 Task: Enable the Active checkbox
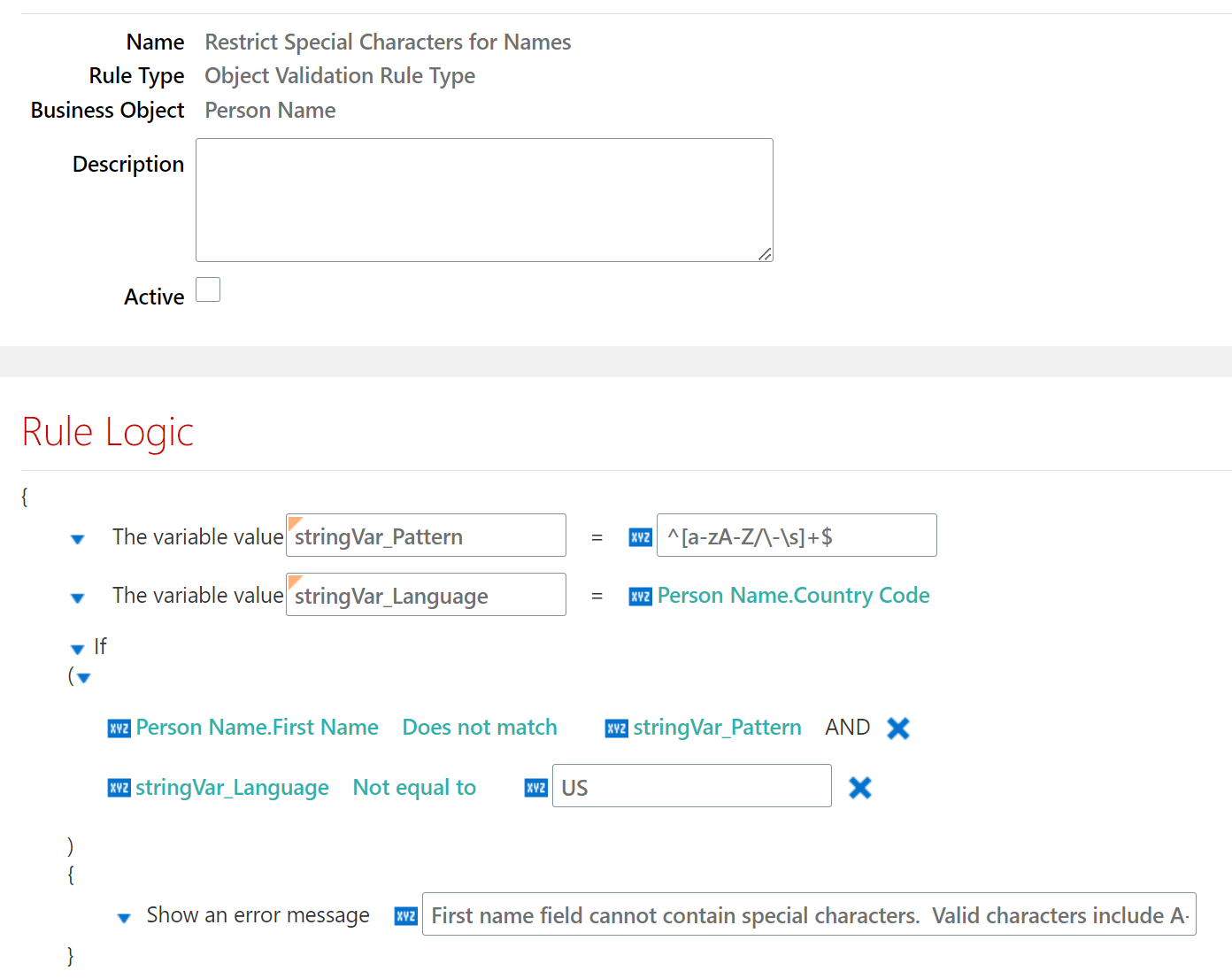point(207,289)
